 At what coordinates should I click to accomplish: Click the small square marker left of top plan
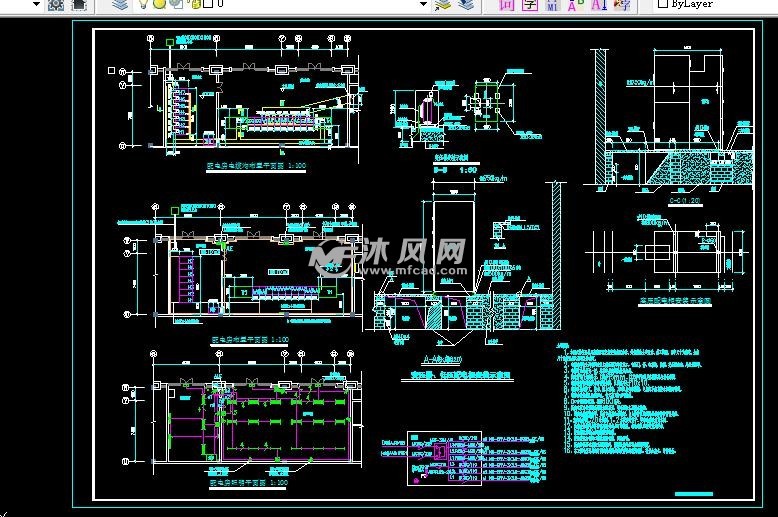coord(111,70)
